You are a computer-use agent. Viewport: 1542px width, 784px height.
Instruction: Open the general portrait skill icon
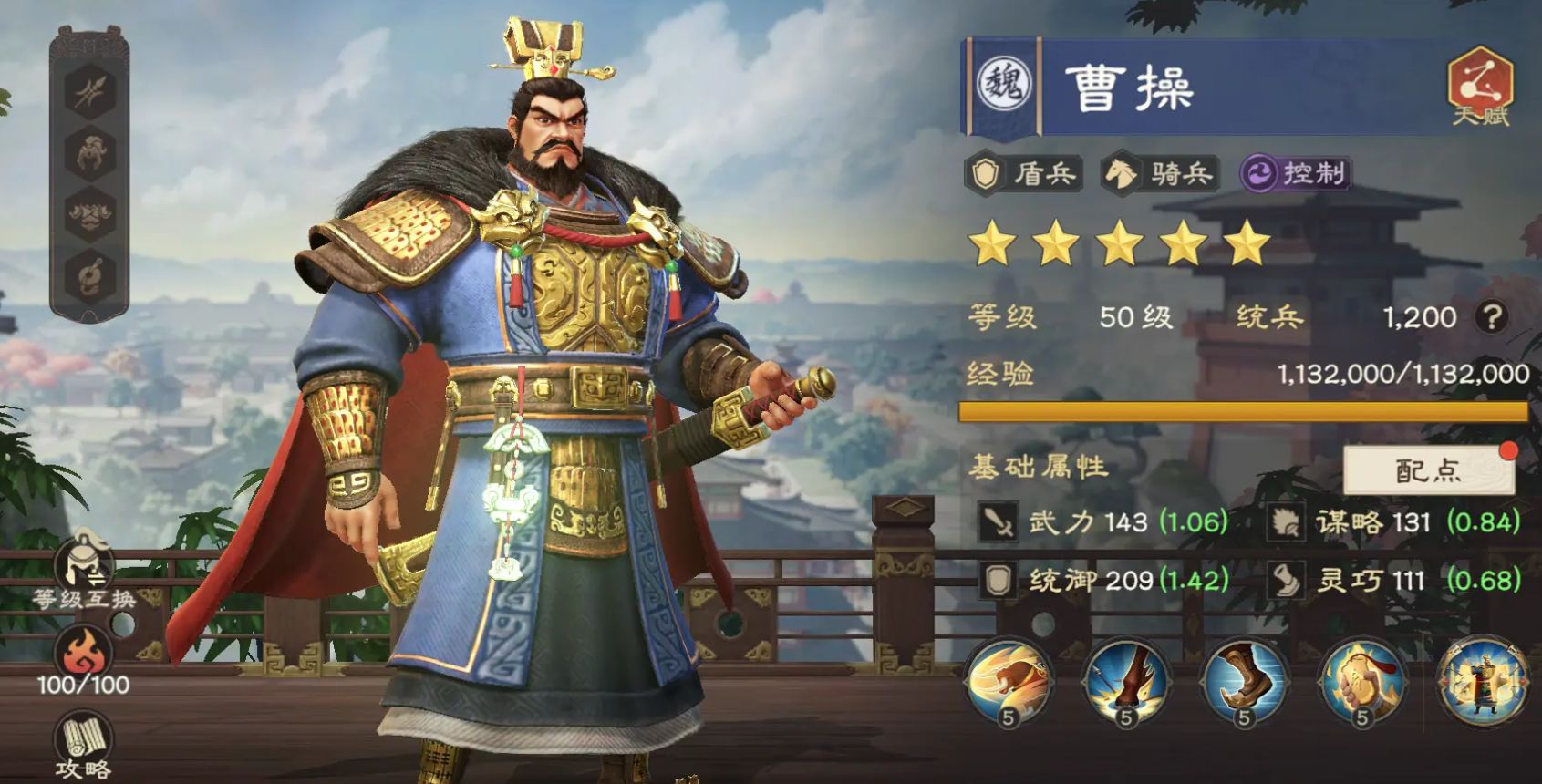coord(1483,681)
